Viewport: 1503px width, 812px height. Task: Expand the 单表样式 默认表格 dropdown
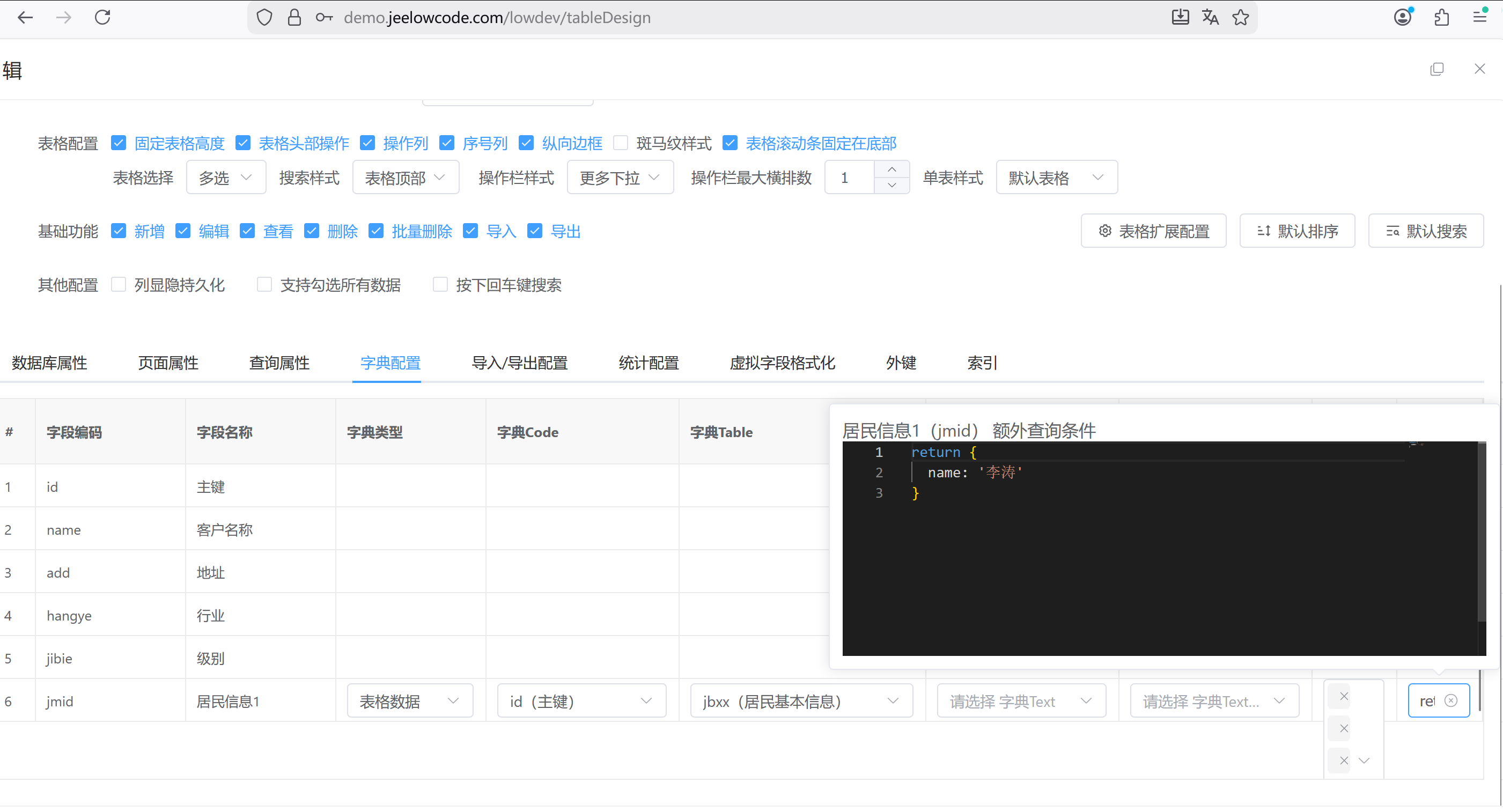1056,178
